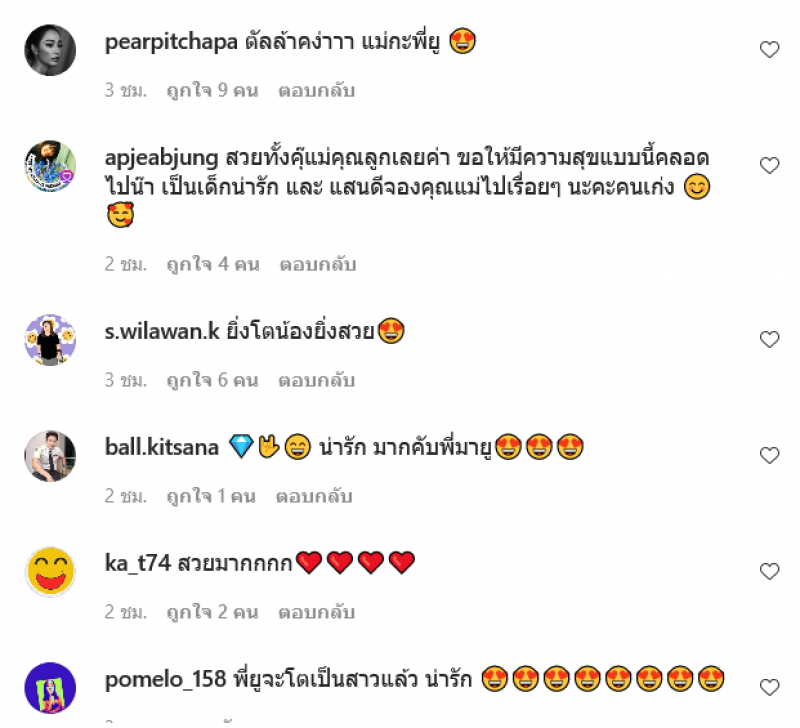
Task: Open username link pomelo_158
Action: pos(165,680)
